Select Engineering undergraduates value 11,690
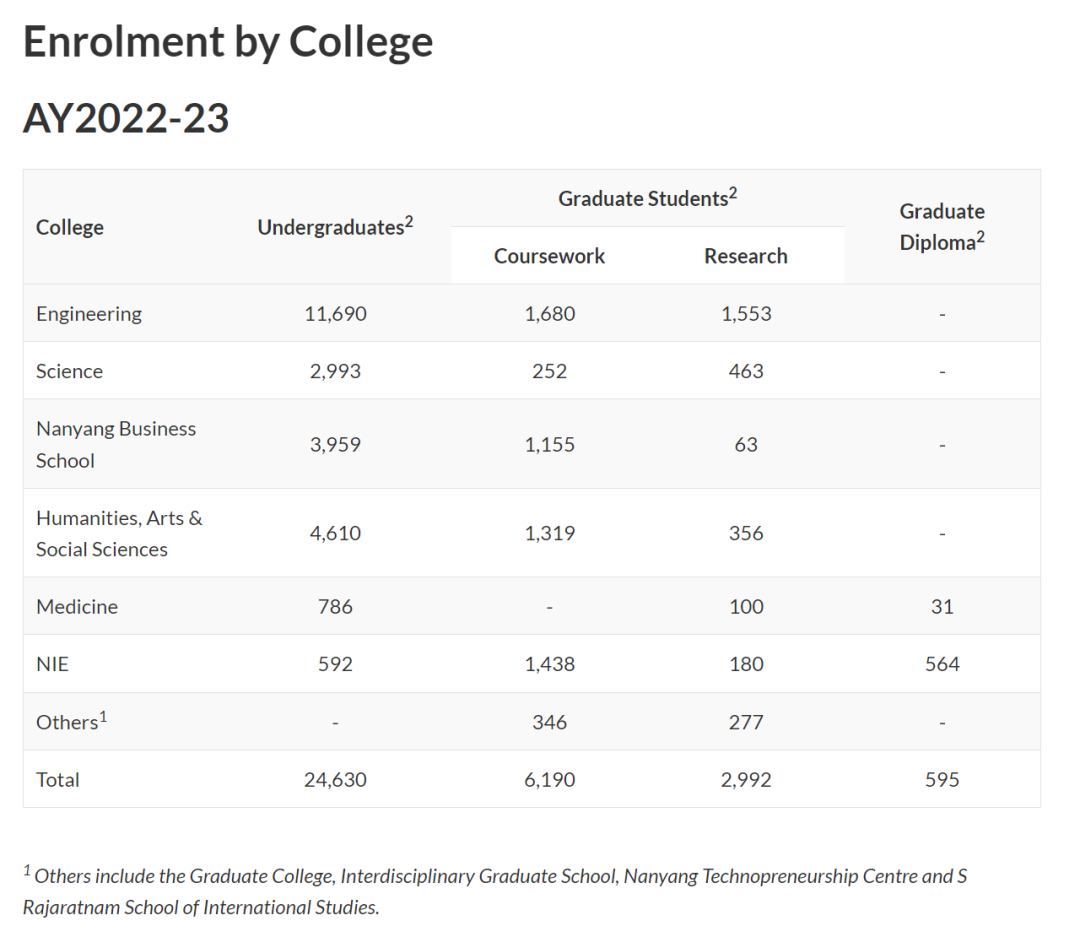 (335, 314)
